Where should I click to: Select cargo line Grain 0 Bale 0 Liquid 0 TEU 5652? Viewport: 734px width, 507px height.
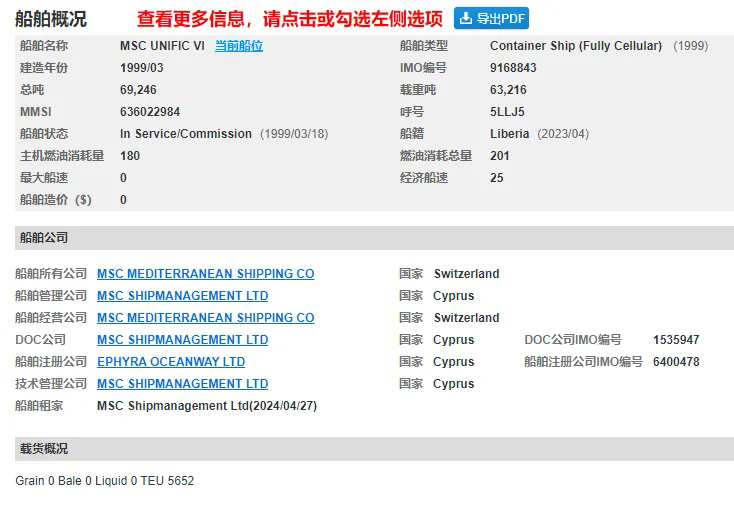(x=104, y=481)
